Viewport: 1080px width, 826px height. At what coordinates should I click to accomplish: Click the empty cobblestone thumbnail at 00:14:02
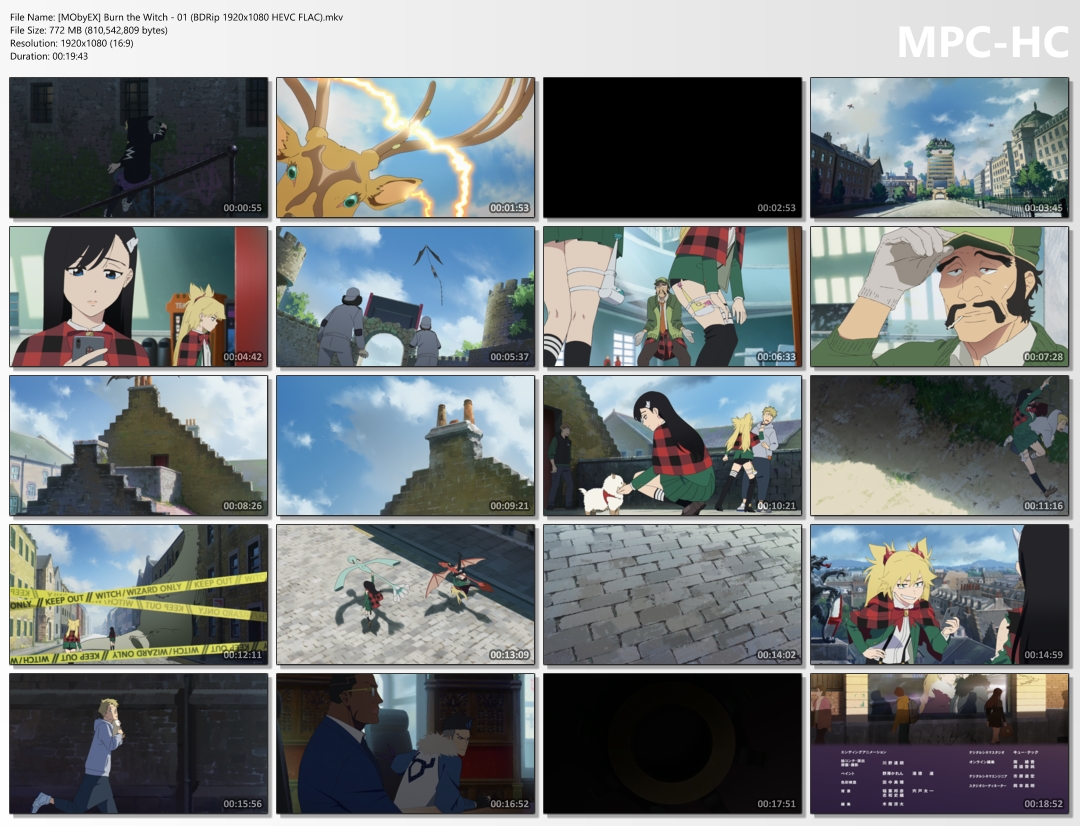672,595
